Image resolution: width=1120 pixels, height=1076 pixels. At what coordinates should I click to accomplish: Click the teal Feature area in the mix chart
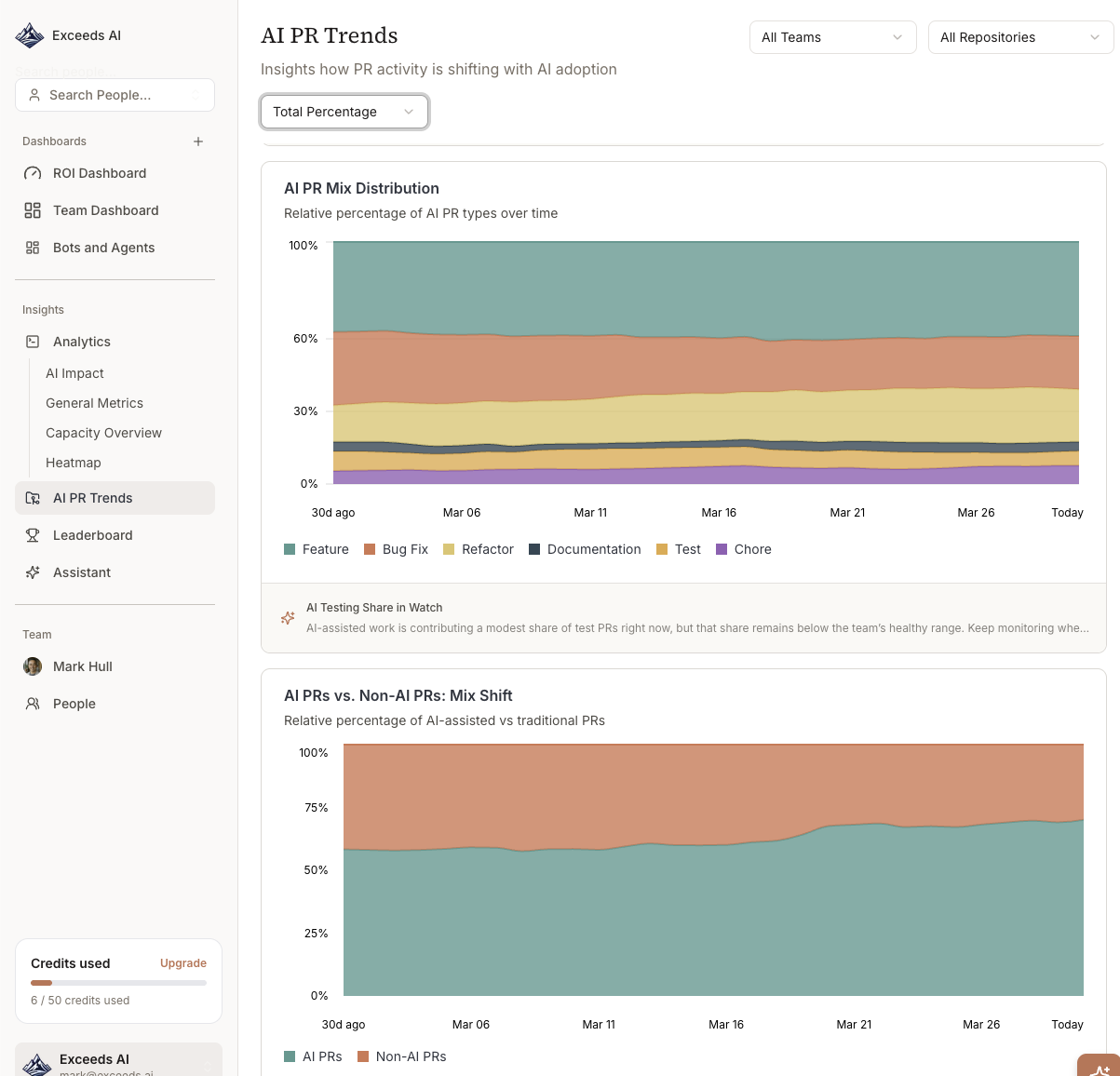pos(706,289)
